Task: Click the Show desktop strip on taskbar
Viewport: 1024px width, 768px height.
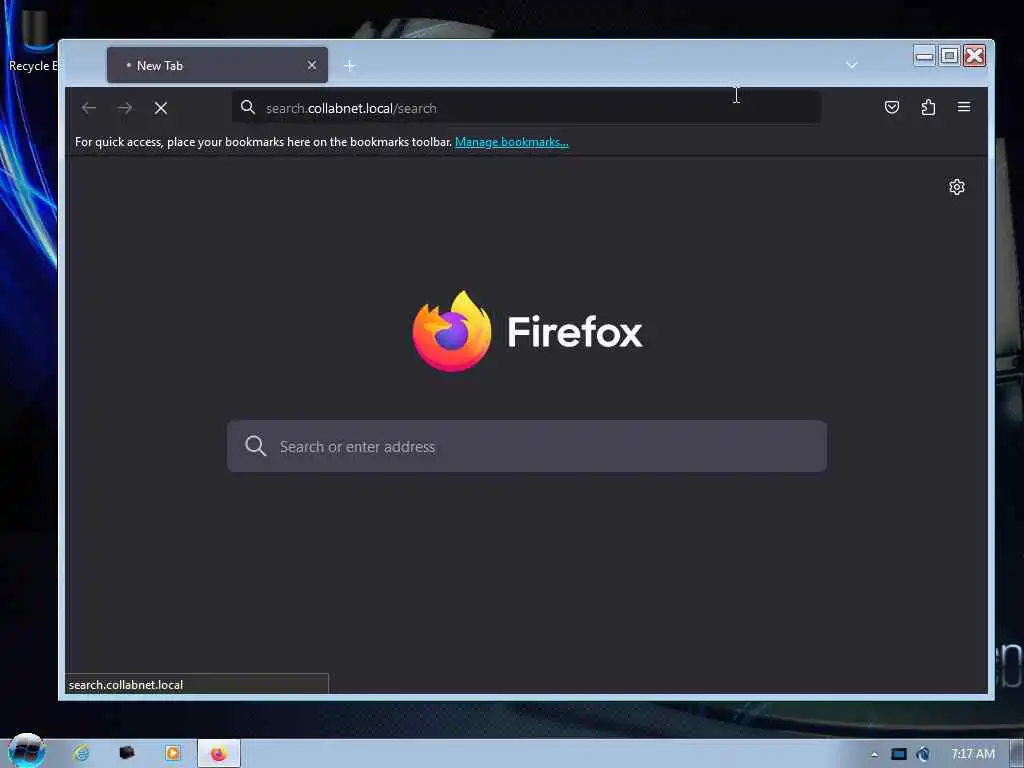Action: click(1017, 754)
